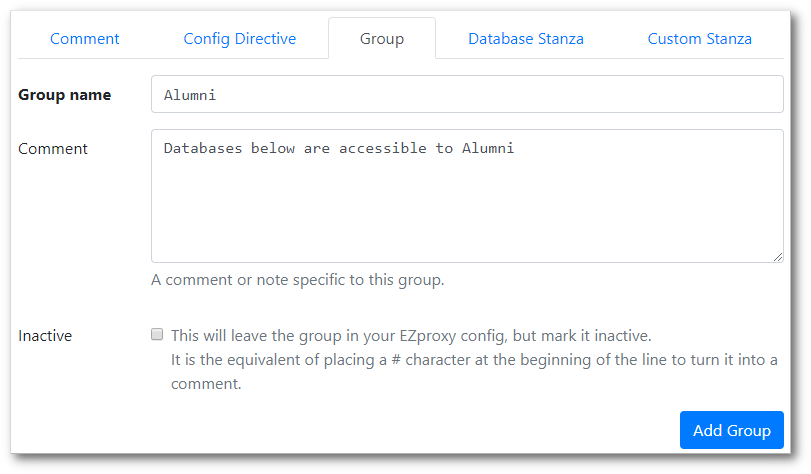This screenshot has width=811, height=474.
Task: Click the 'This will leave the group' checkbox text
Action: (411, 336)
